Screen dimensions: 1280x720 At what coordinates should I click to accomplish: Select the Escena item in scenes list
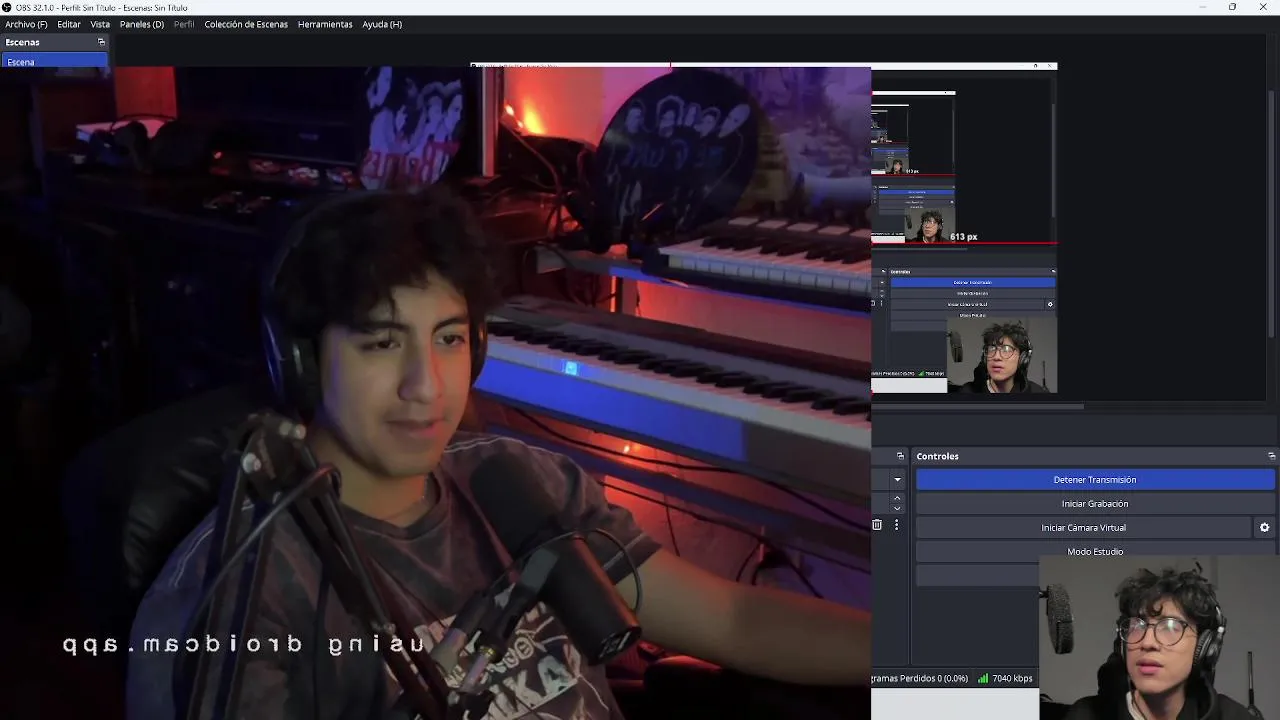pos(54,62)
